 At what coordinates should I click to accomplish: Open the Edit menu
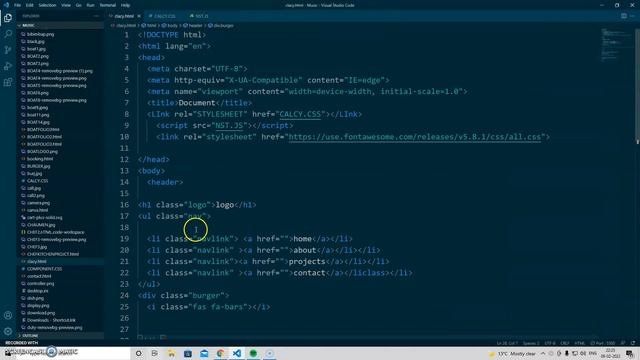pos(29,5)
